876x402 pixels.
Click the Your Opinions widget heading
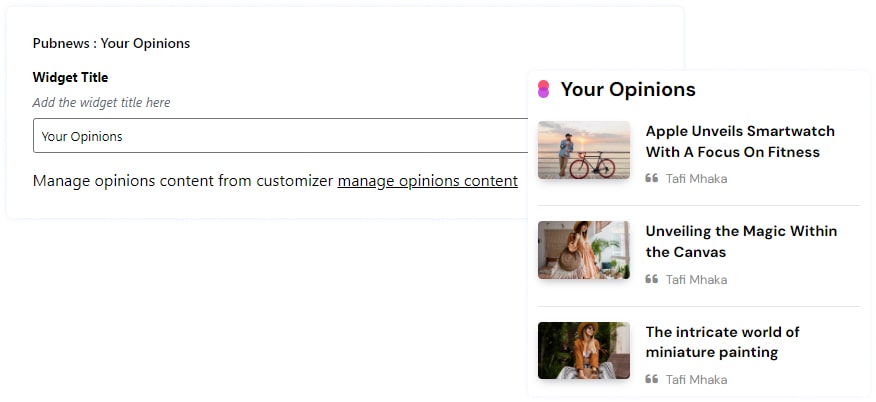(x=628, y=89)
